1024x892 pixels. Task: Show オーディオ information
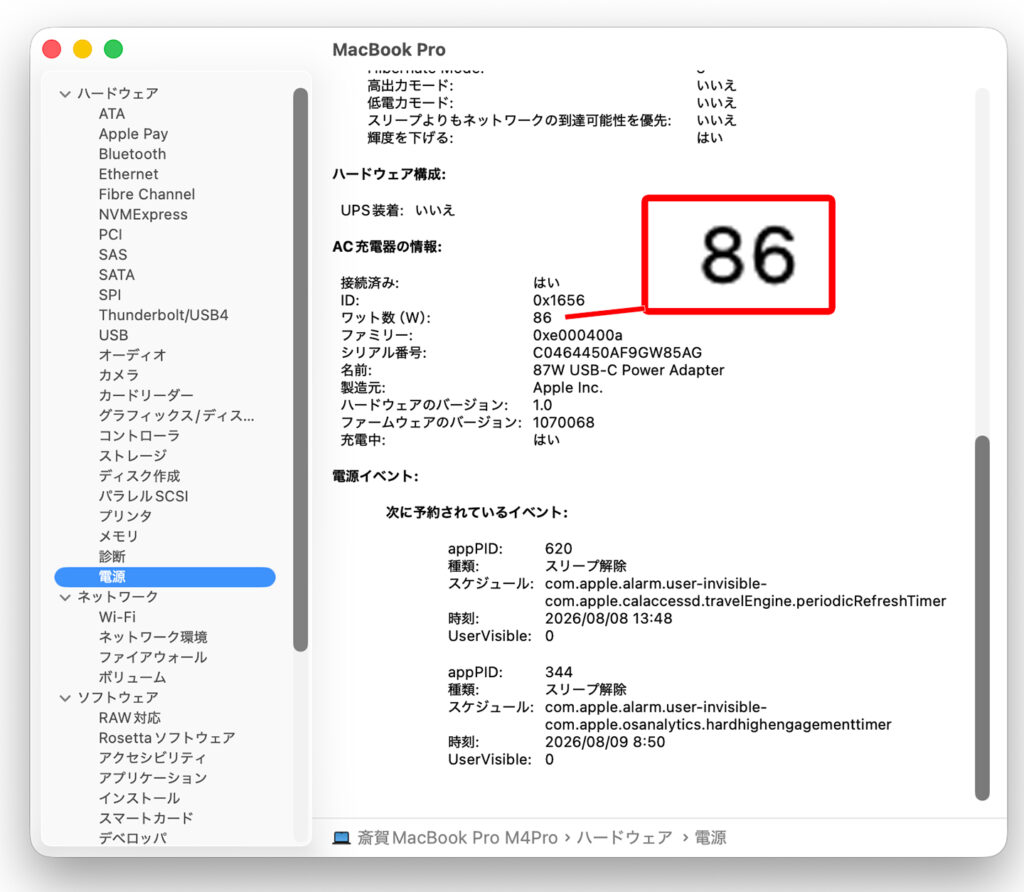[x=133, y=355]
